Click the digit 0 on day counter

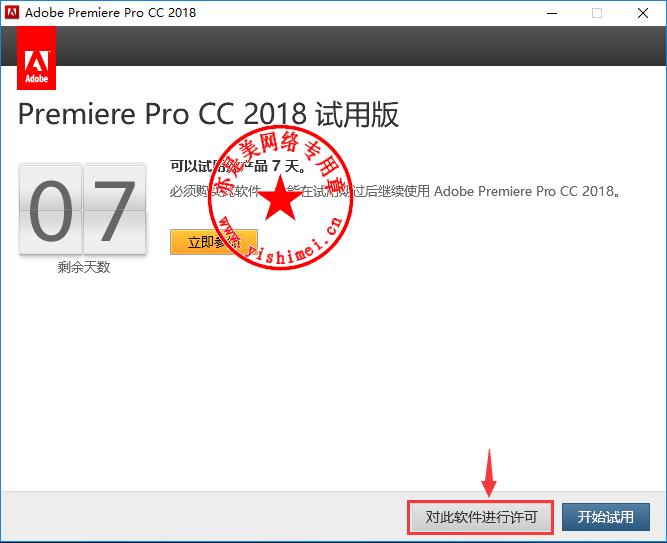click(51, 209)
